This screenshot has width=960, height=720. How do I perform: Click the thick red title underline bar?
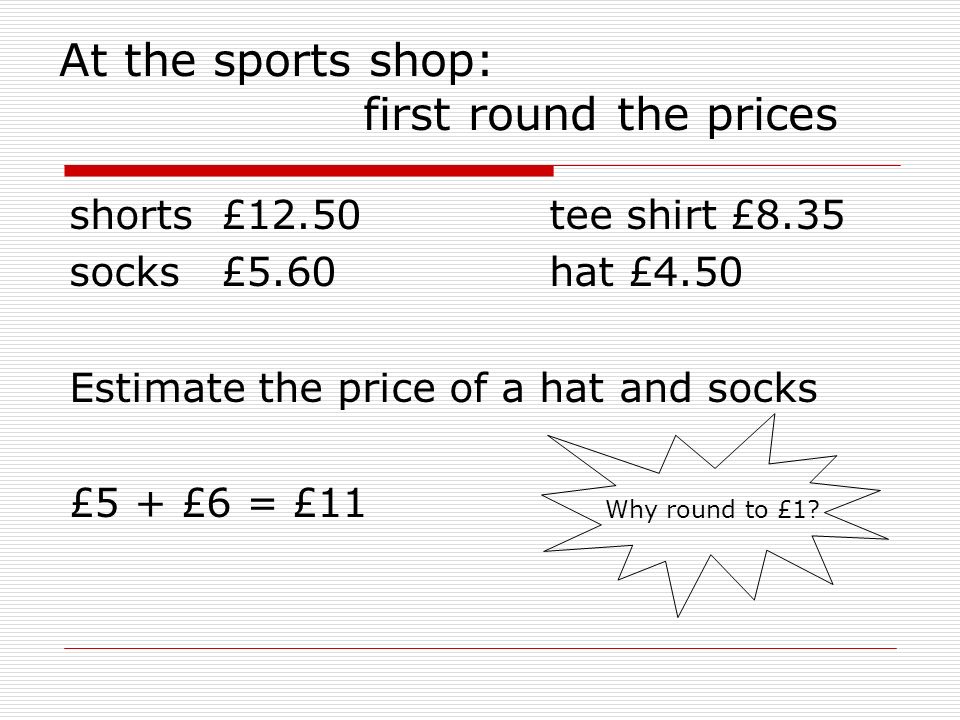tap(309, 171)
